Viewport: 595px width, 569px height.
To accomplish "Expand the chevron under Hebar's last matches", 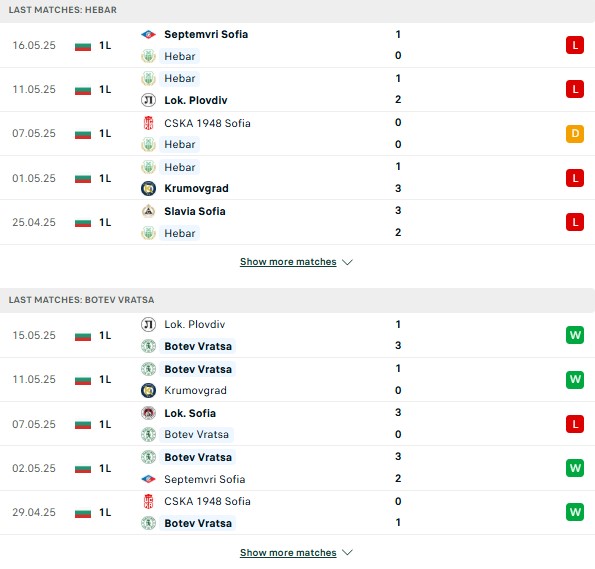I will 347,262.
